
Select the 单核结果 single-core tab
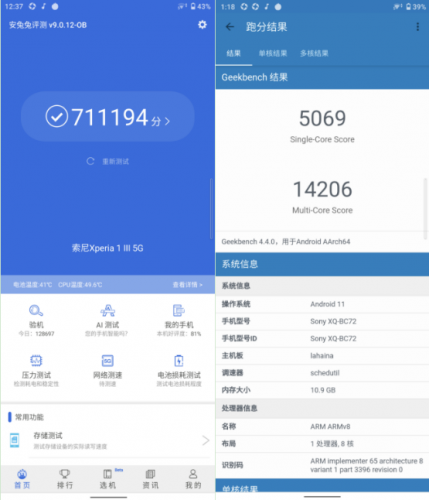point(273,53)
